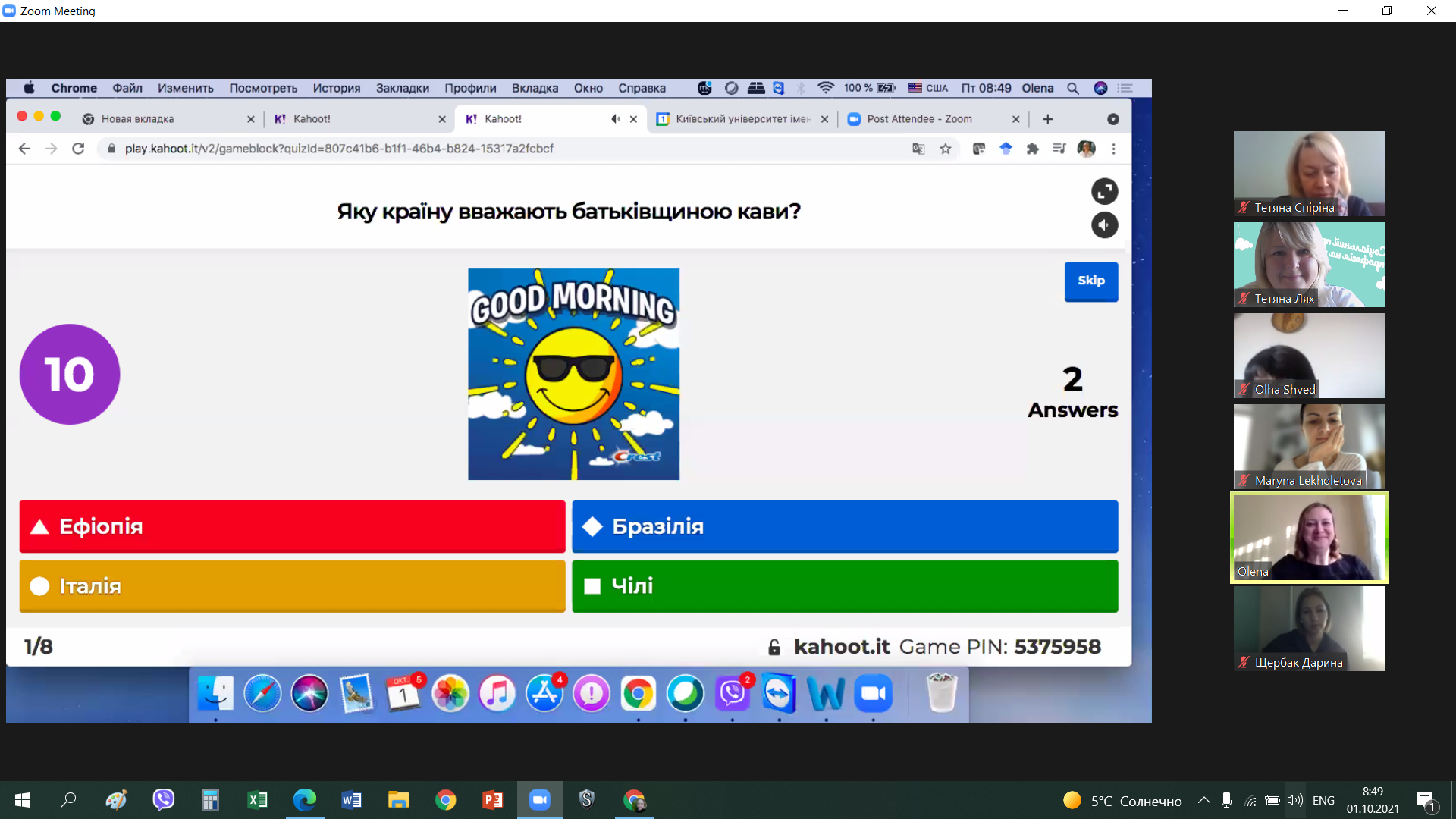Image resolution: width=1456 pixels, height=819 pixels.
Task: Select Olena's video thumbnail
Action: [x=1309, y=538]
